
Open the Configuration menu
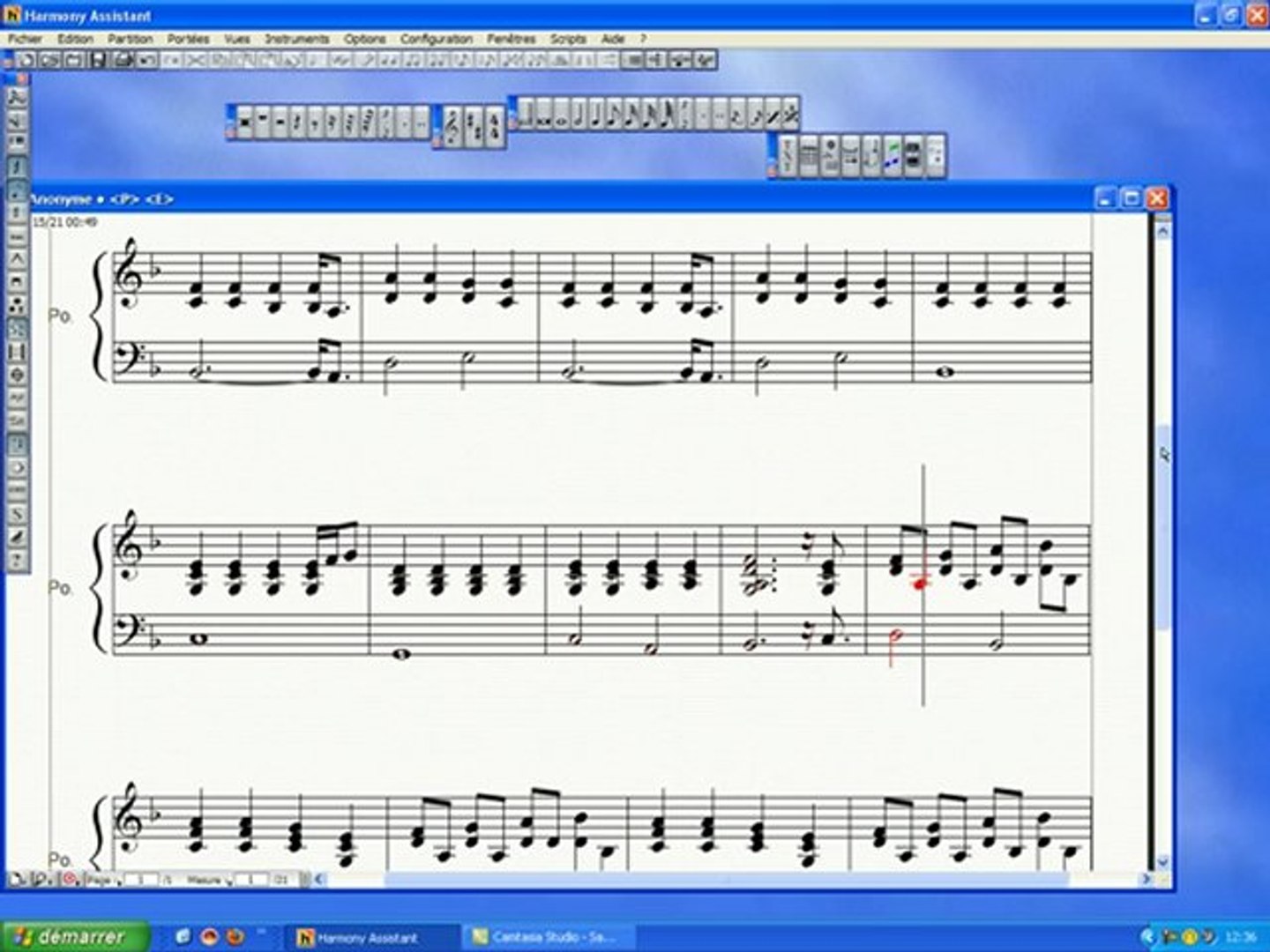click(437, 39)
